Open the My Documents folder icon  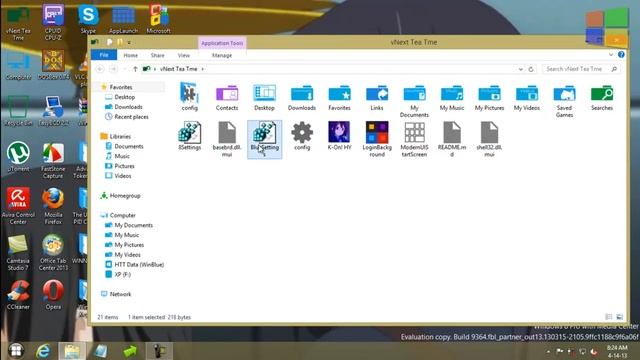point(414,100)
